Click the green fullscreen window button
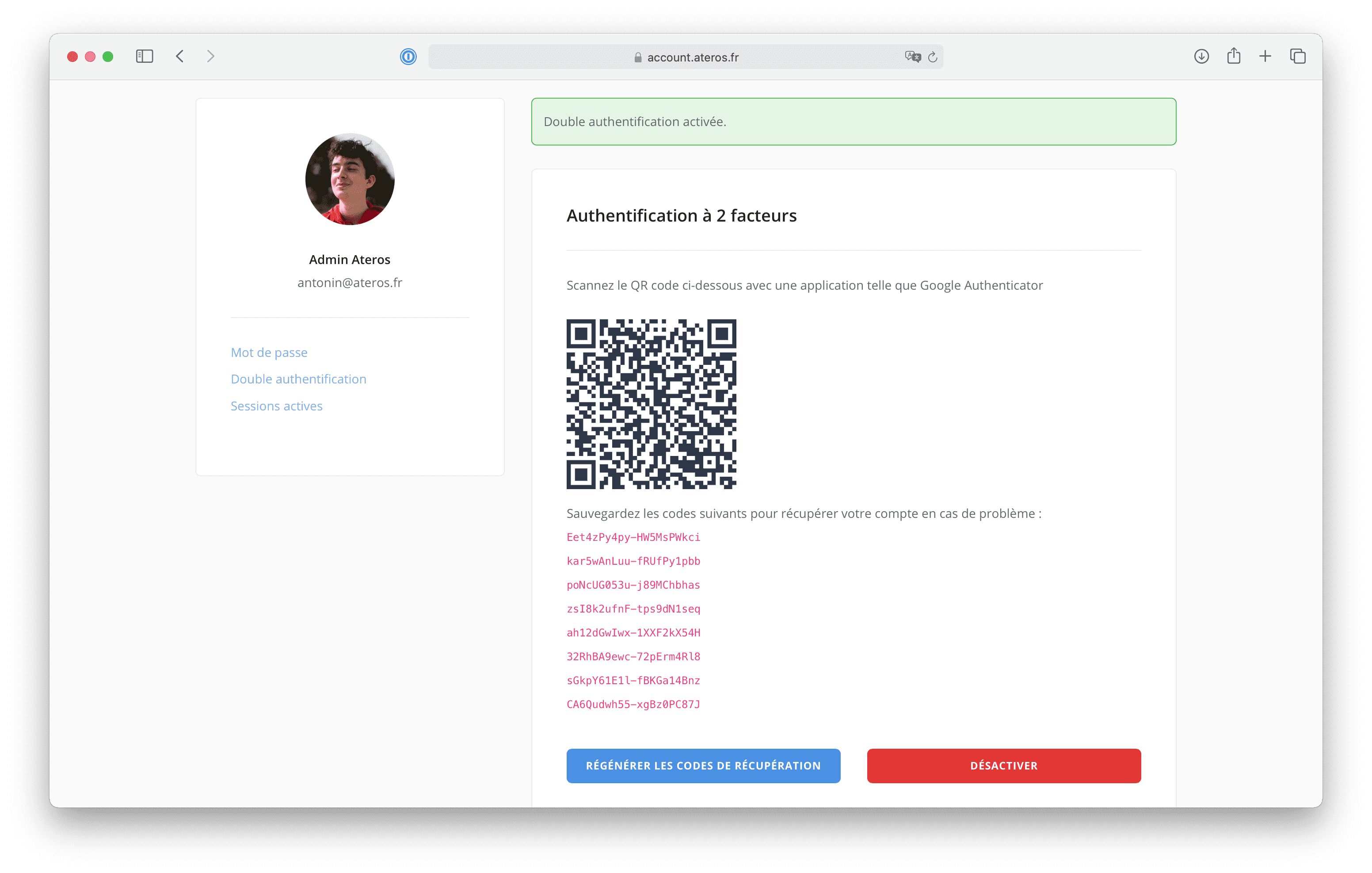The height and width of the screenshot is (873, 1372). click(108, 57)
